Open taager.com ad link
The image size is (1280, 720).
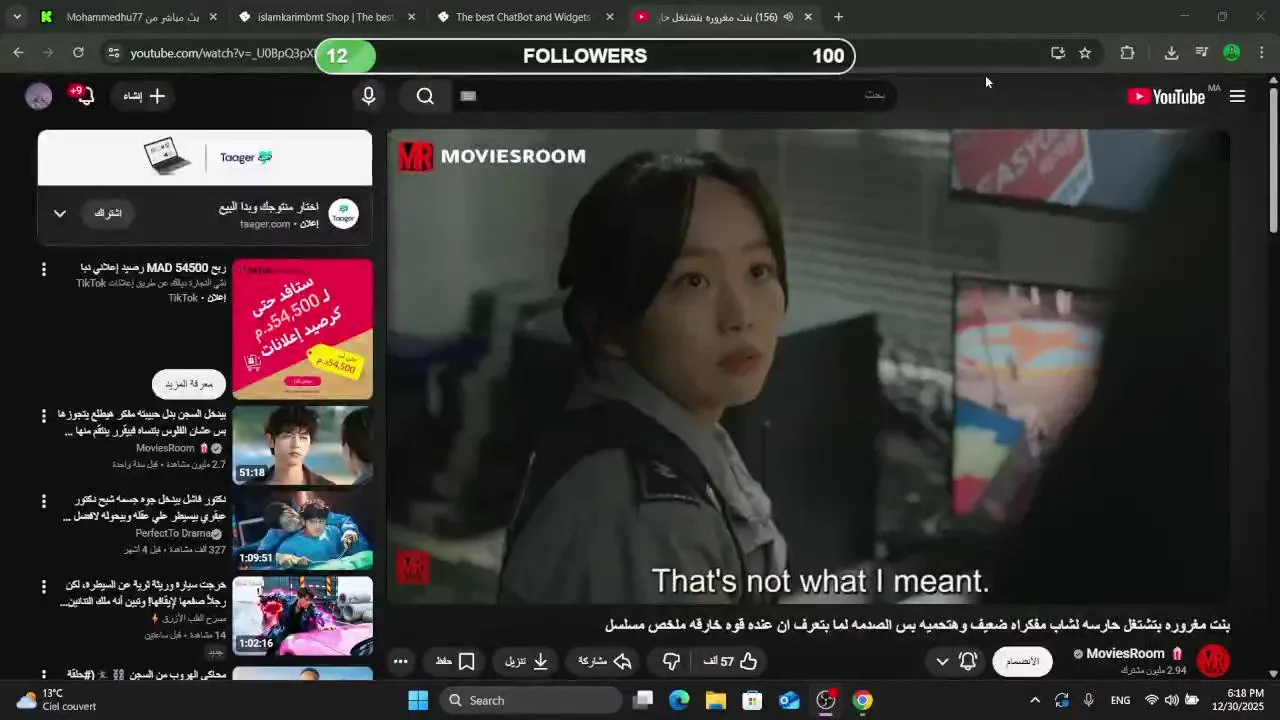[x=265, y=224]
